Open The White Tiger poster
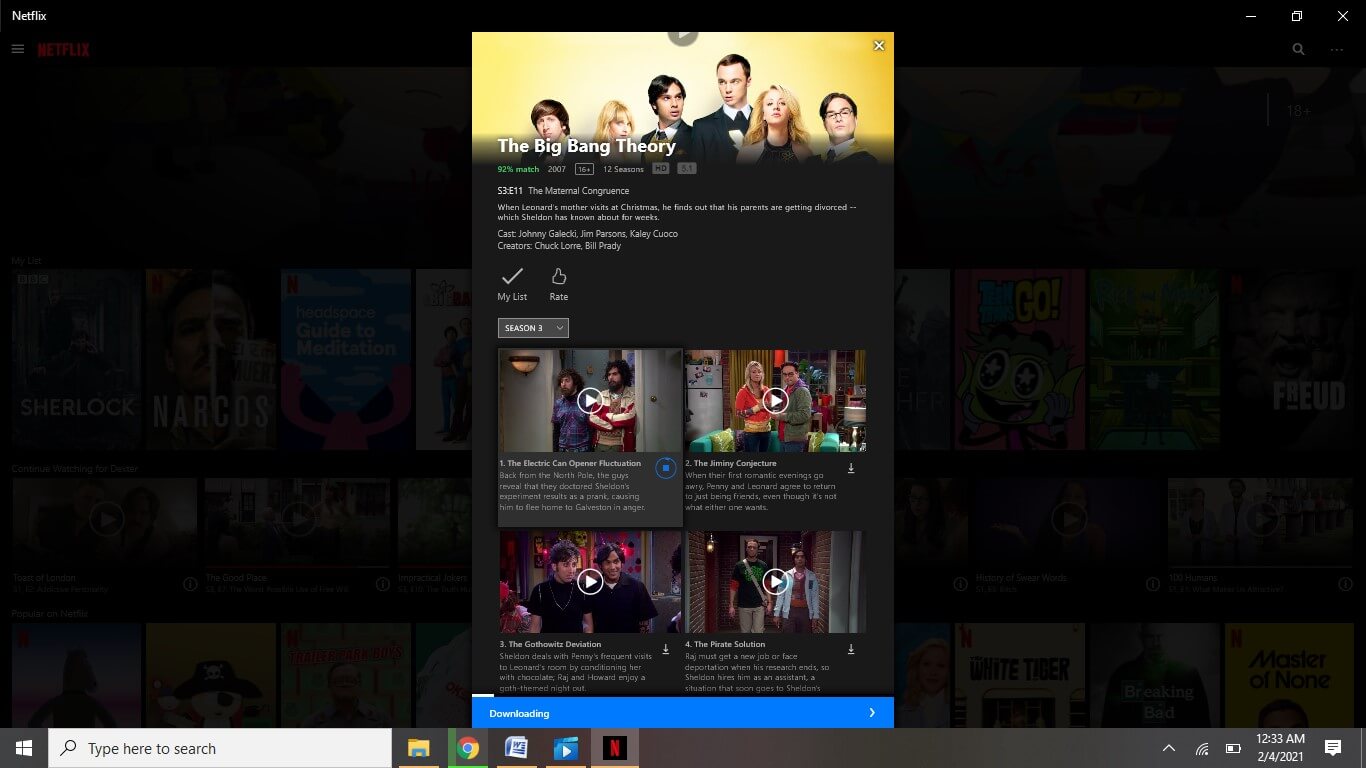This screenshot has width=1366, height=768. (1020, 675)
